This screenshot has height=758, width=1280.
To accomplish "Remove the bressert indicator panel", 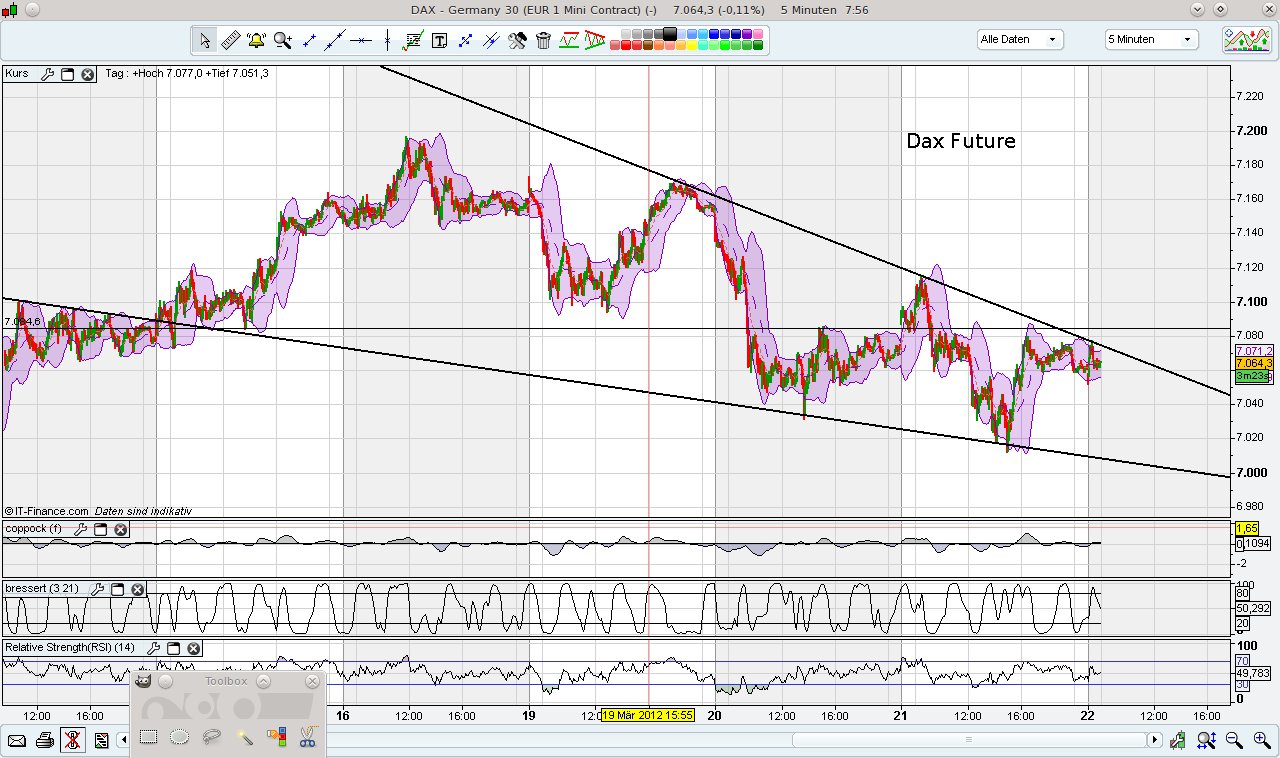I will [x=138, y=589].
